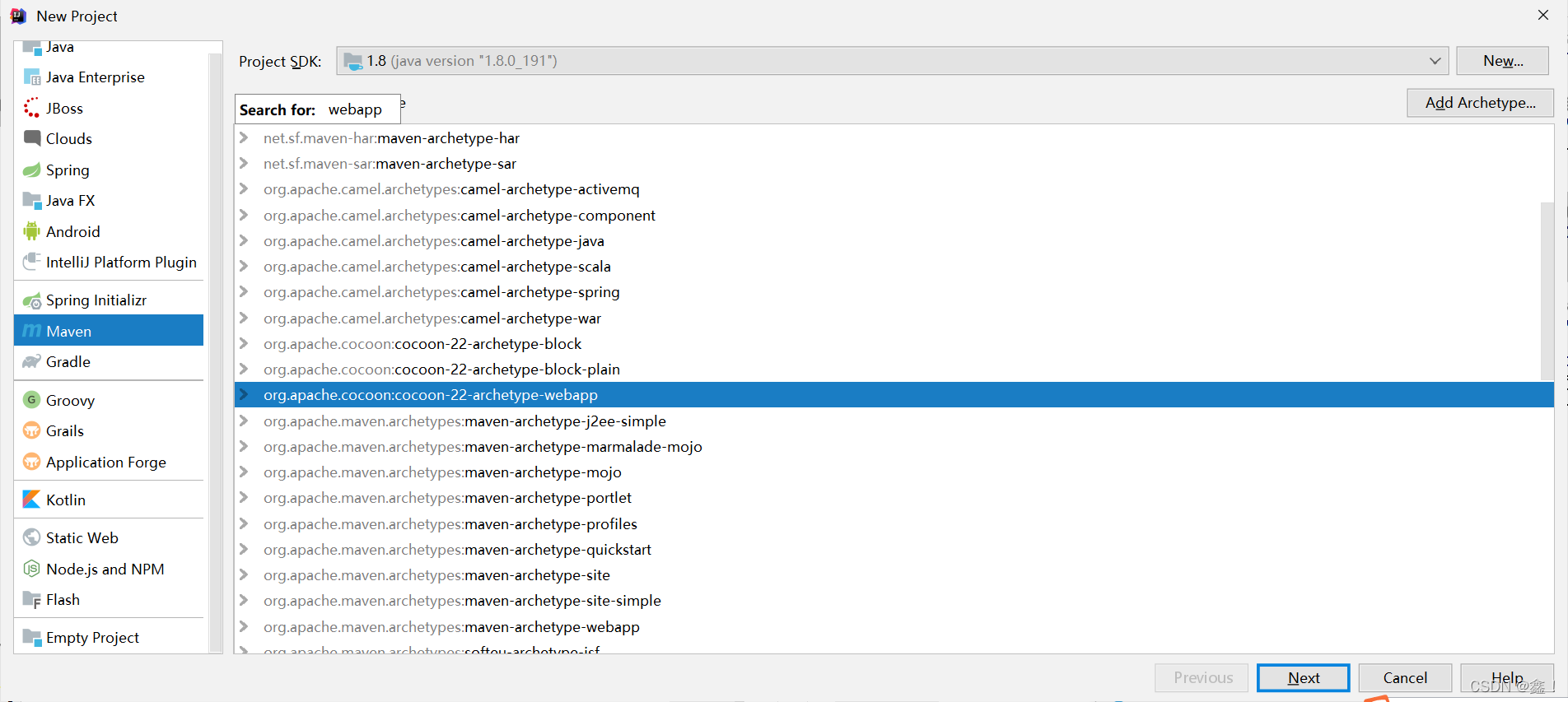This screenshot has width=1568, height=702.
Task: Click the IntelliJ logo in title bar
Action: tap(18, 16)
